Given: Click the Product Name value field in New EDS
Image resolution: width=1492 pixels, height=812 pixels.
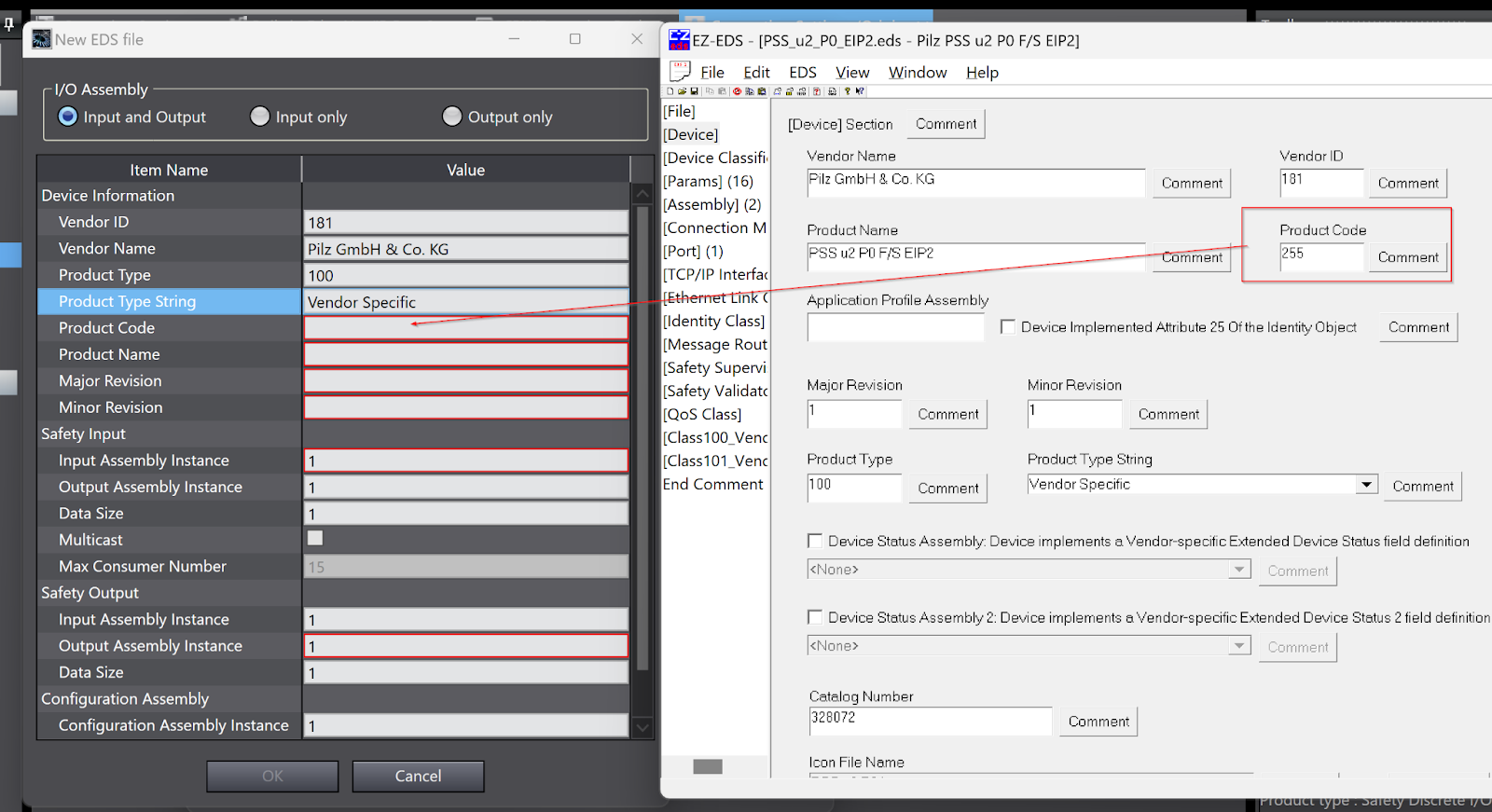Looking at the screenshot, I should [466, 354].
